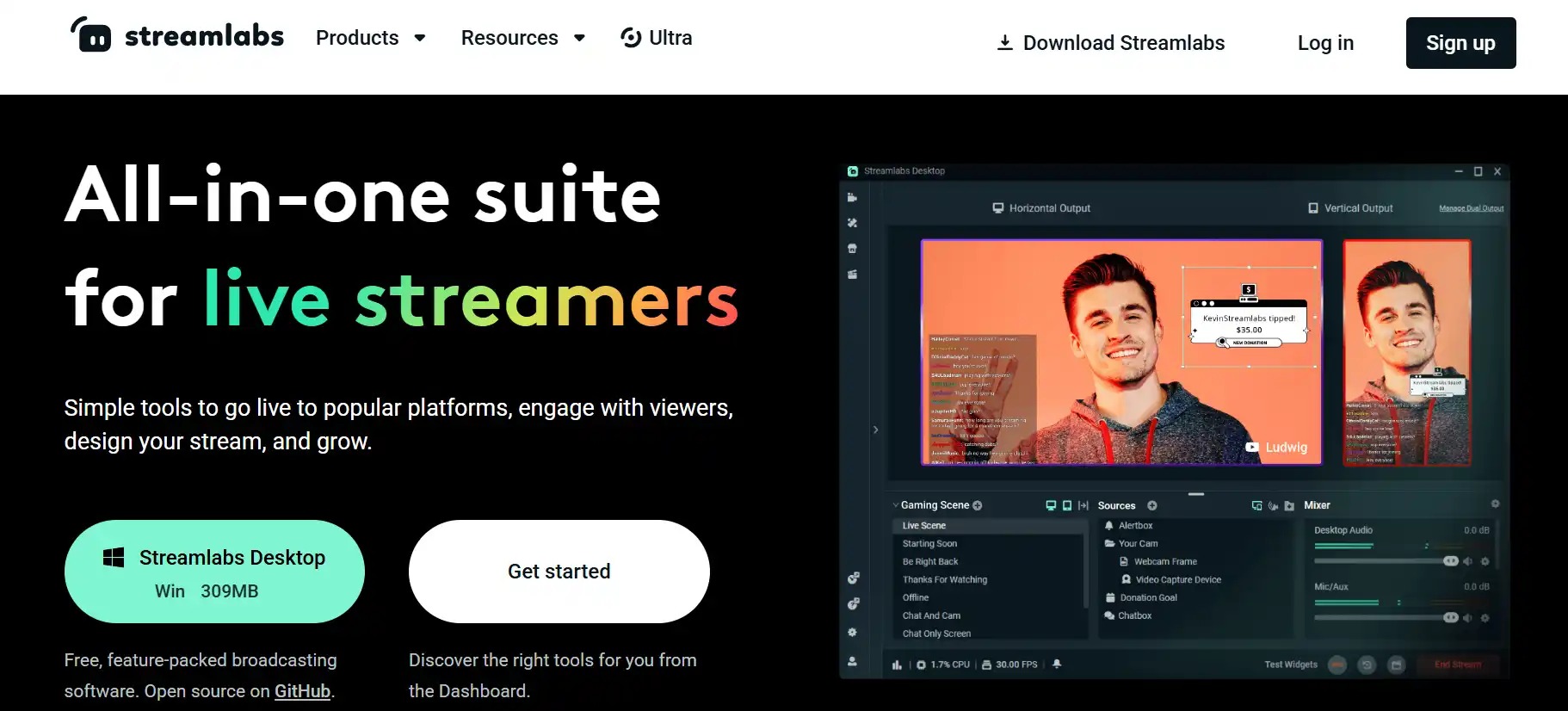
Task: Select the Starting Soon scene
Action: (929, 543)
